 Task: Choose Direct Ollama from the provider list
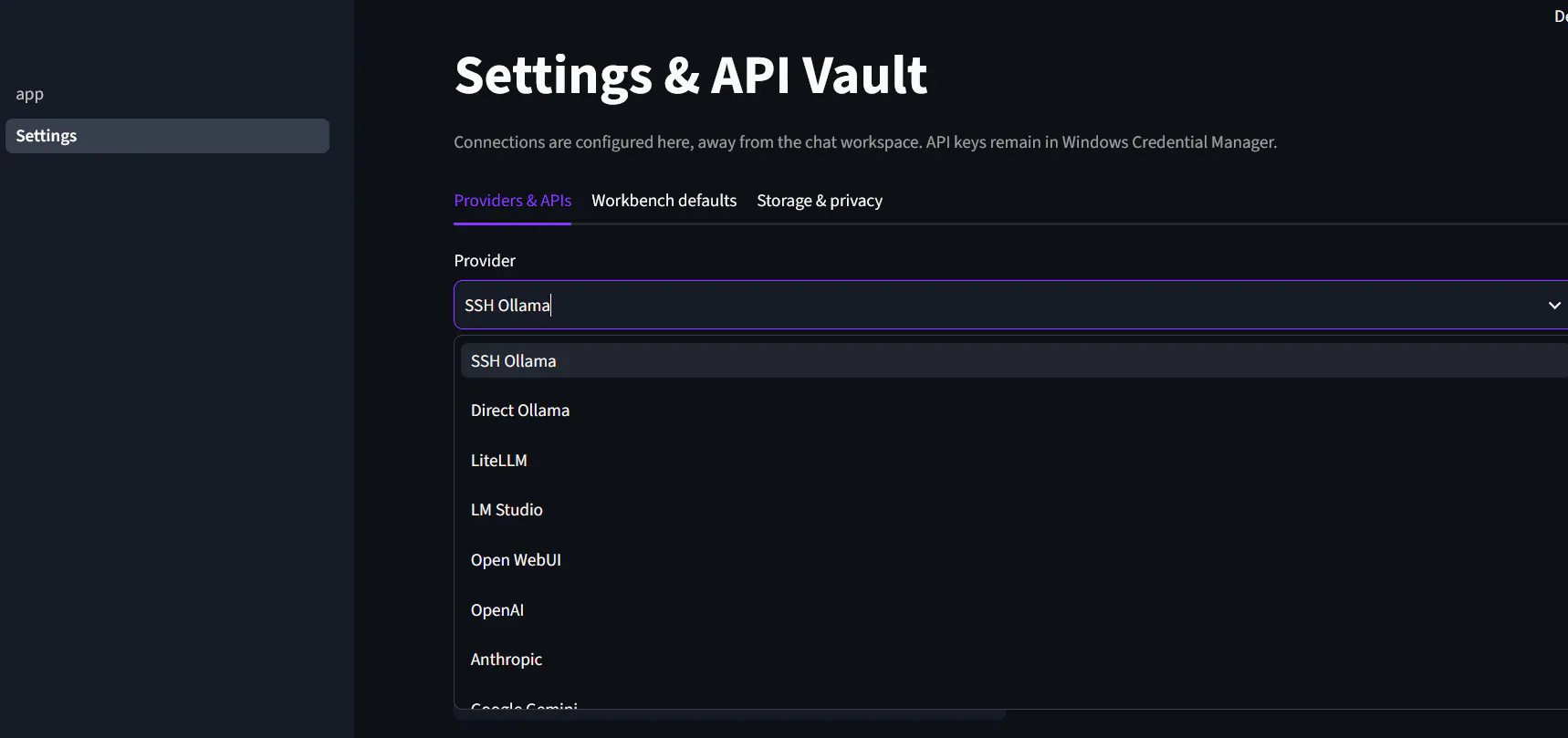point(1014,411)
